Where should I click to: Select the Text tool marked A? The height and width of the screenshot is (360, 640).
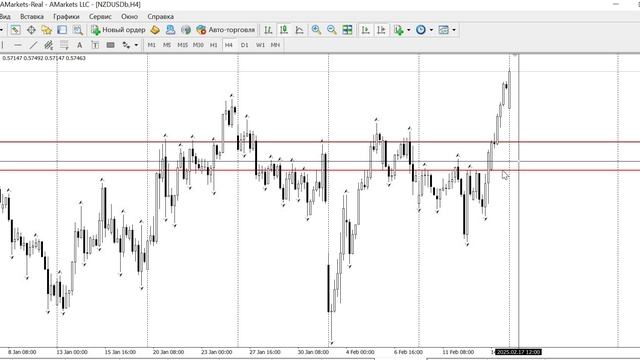tap(80, 45)
